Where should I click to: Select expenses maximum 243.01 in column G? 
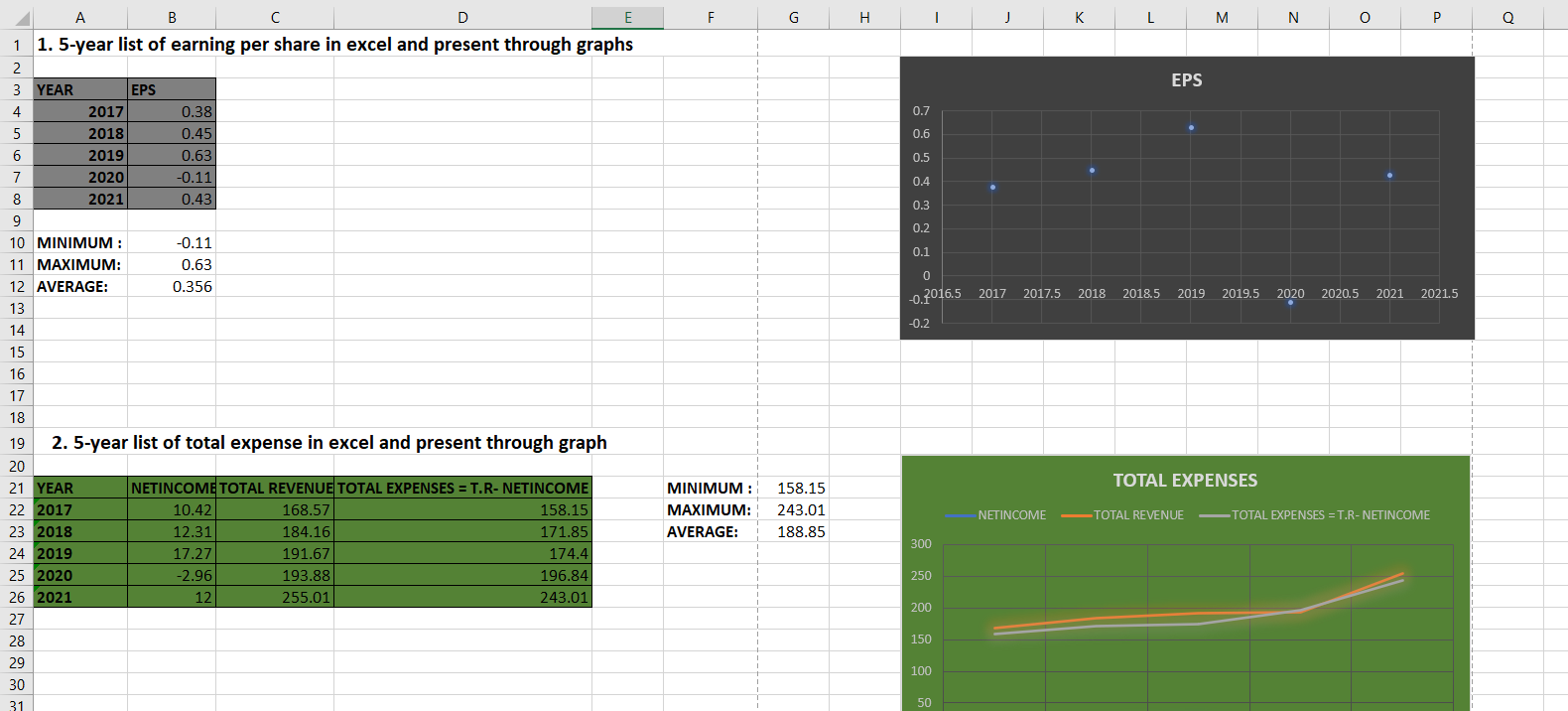tap(793, 509)
